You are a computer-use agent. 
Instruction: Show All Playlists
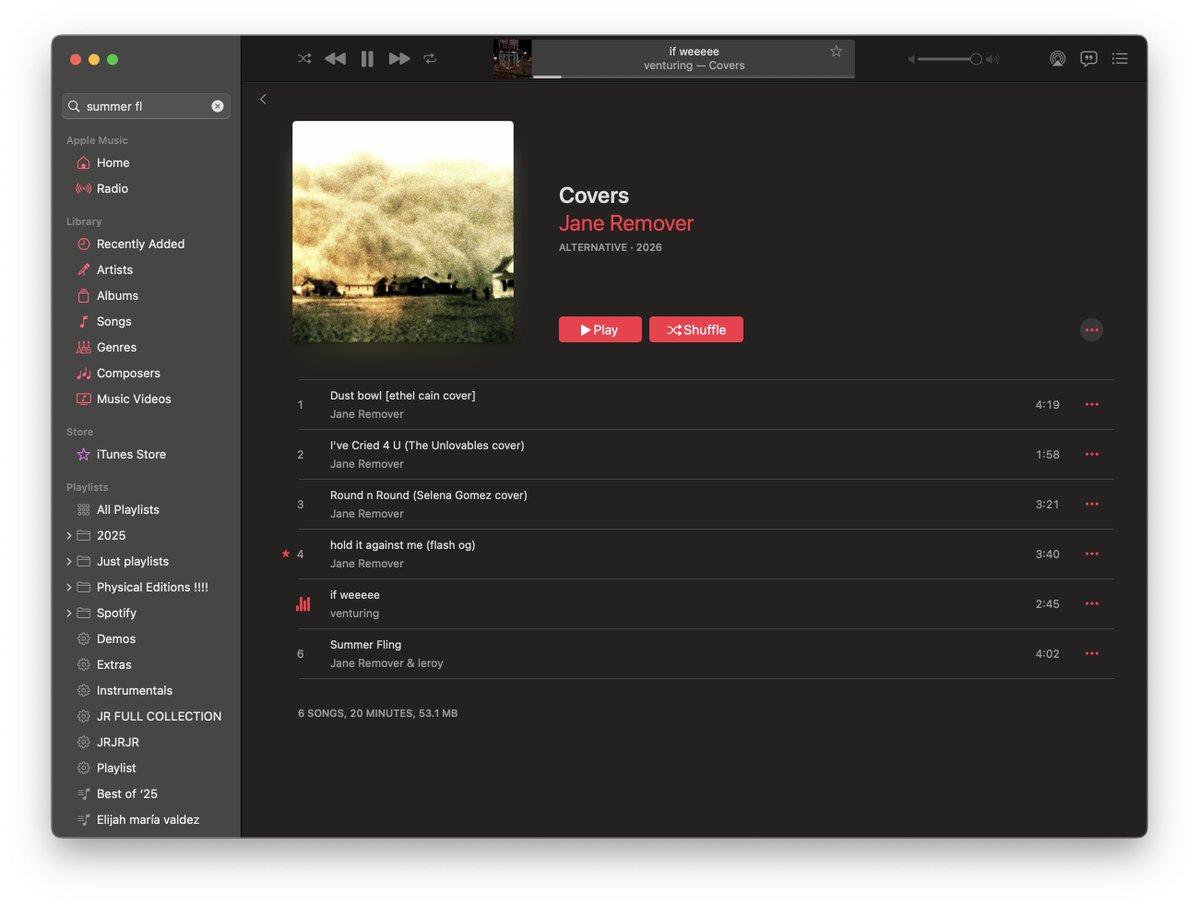[128, 510]
